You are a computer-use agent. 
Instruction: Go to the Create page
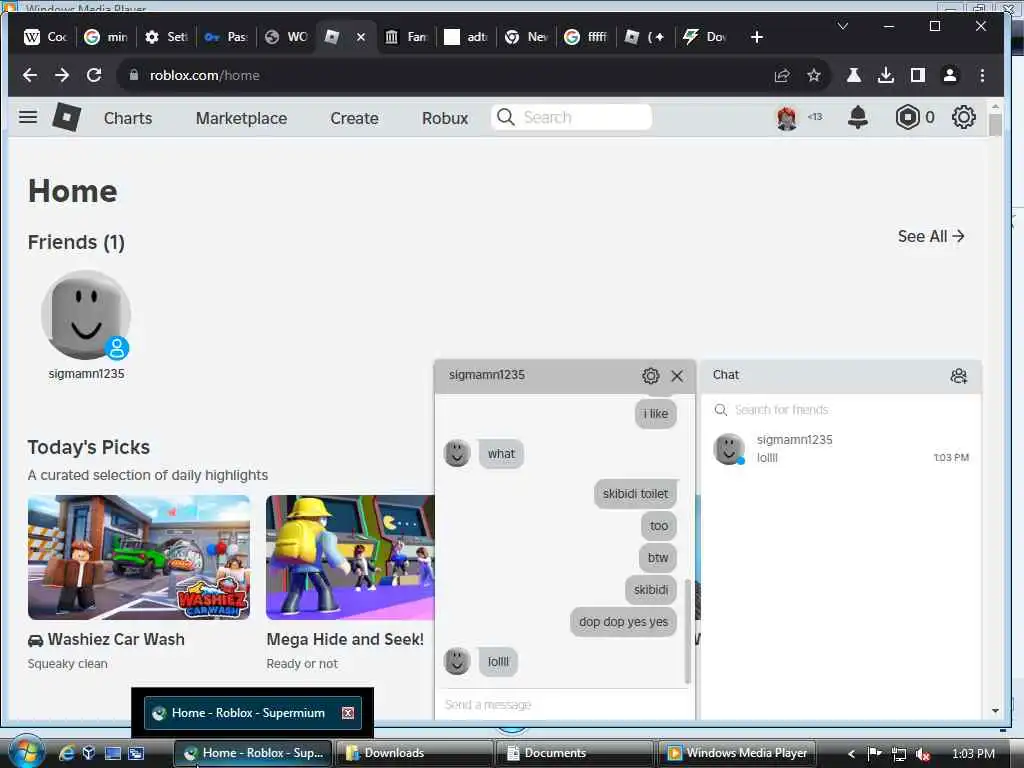point(354,118)
